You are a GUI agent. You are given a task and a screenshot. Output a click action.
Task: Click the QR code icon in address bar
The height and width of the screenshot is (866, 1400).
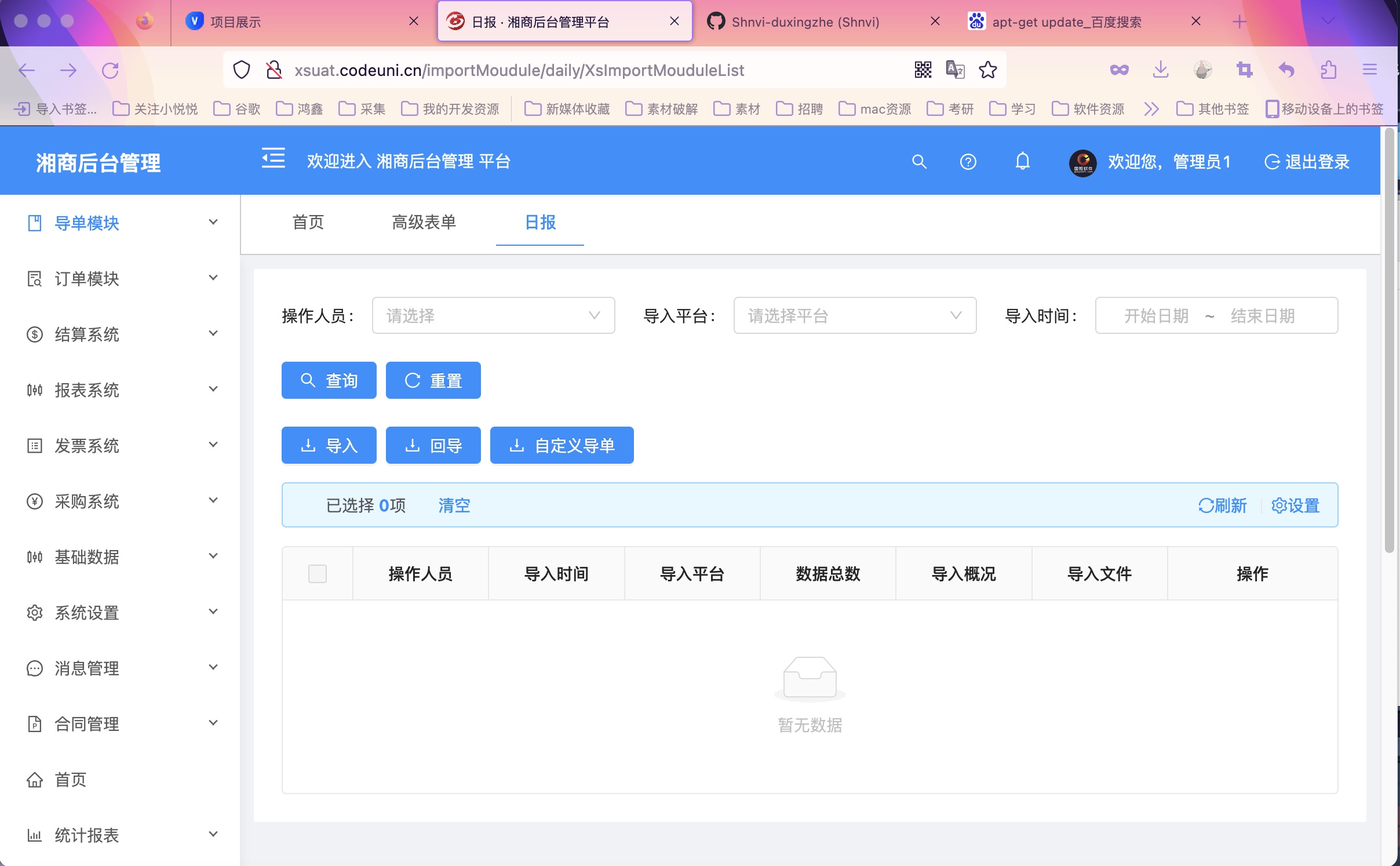pos(923,70)
